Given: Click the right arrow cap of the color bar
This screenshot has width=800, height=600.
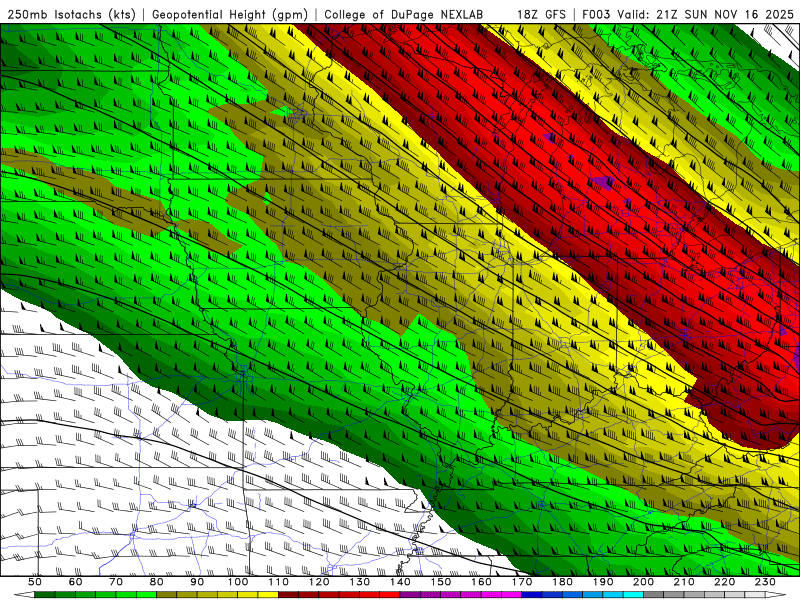Looking at the screenshot, I should point(776,595).
